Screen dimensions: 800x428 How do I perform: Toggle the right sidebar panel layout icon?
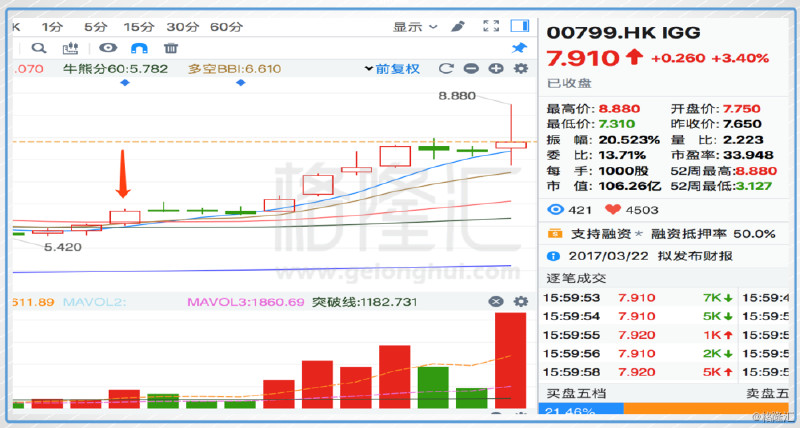(x=519, y=26)
